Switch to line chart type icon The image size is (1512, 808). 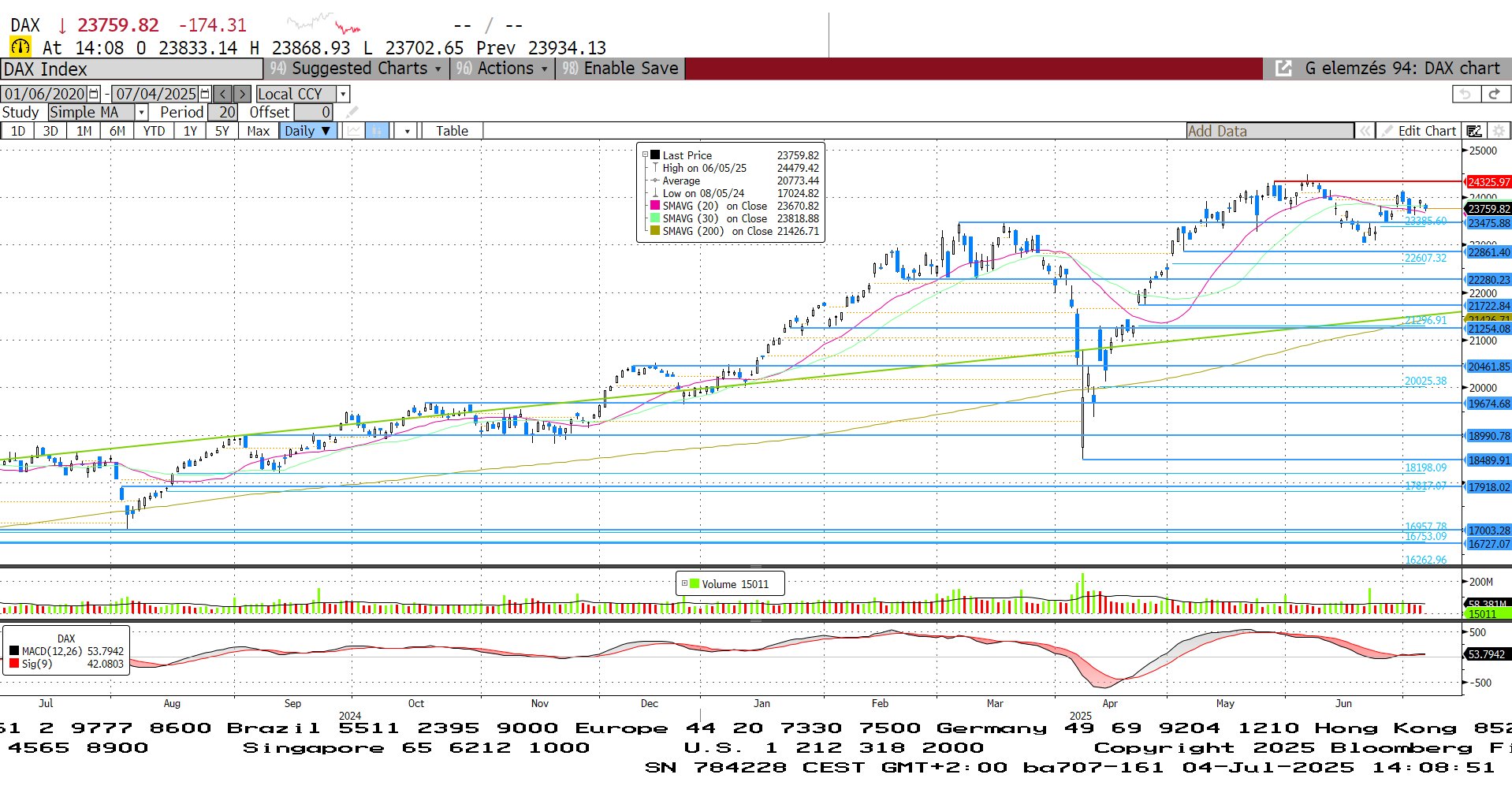pos(355,131)
